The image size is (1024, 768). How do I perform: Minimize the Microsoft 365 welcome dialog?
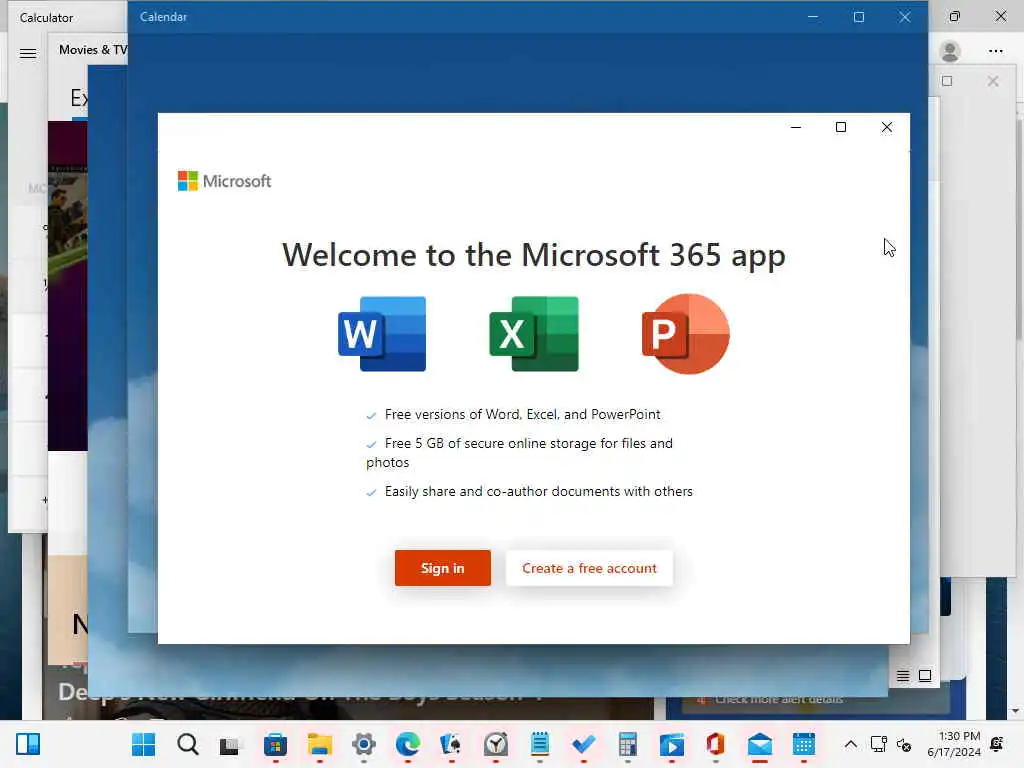click(795, 127)
